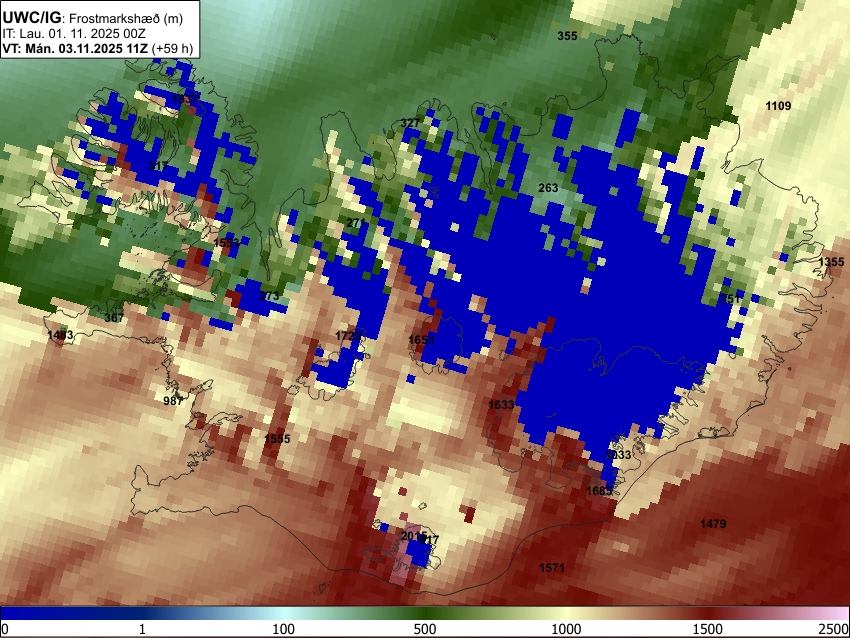The width and height of the screenshot is (850, 638).
Task: Select the 1553 value label
Action: tap(227, 242)
